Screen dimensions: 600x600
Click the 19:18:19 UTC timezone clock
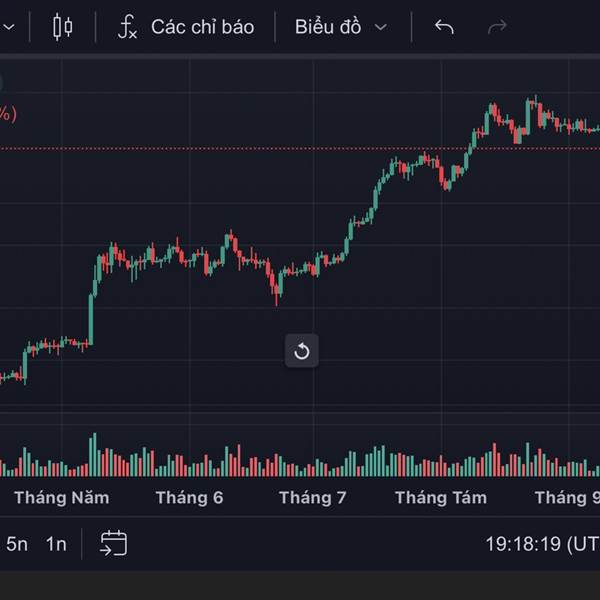click(x=541, y=544)
